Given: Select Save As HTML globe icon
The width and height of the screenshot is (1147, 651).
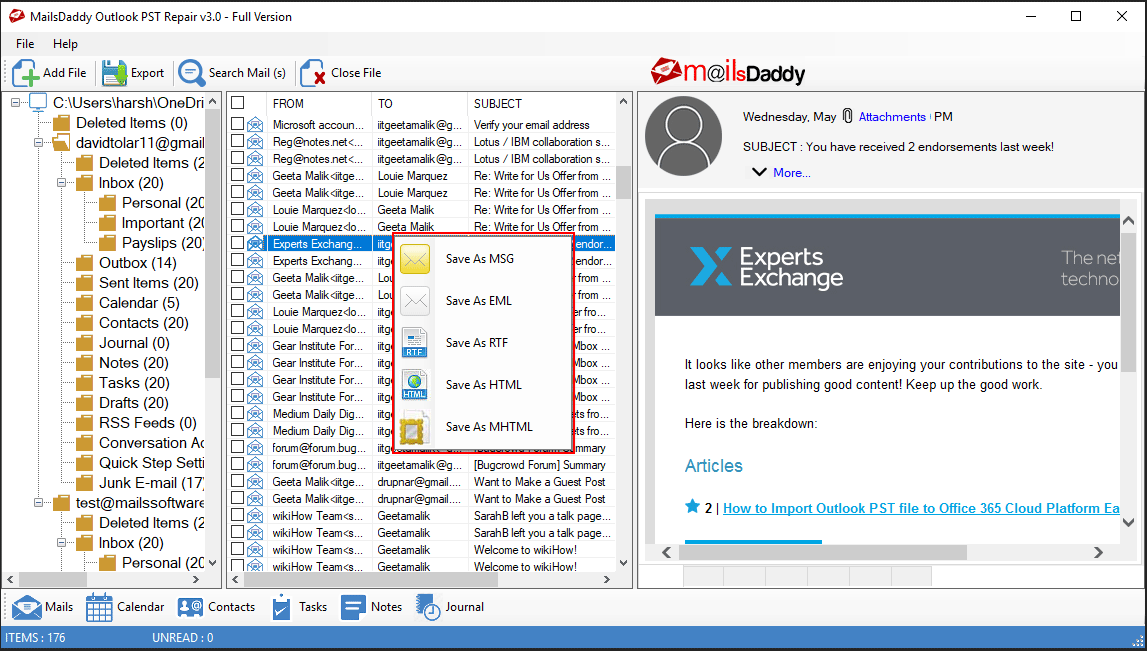Looking at the screenshot, I should [x=415, y=385].
